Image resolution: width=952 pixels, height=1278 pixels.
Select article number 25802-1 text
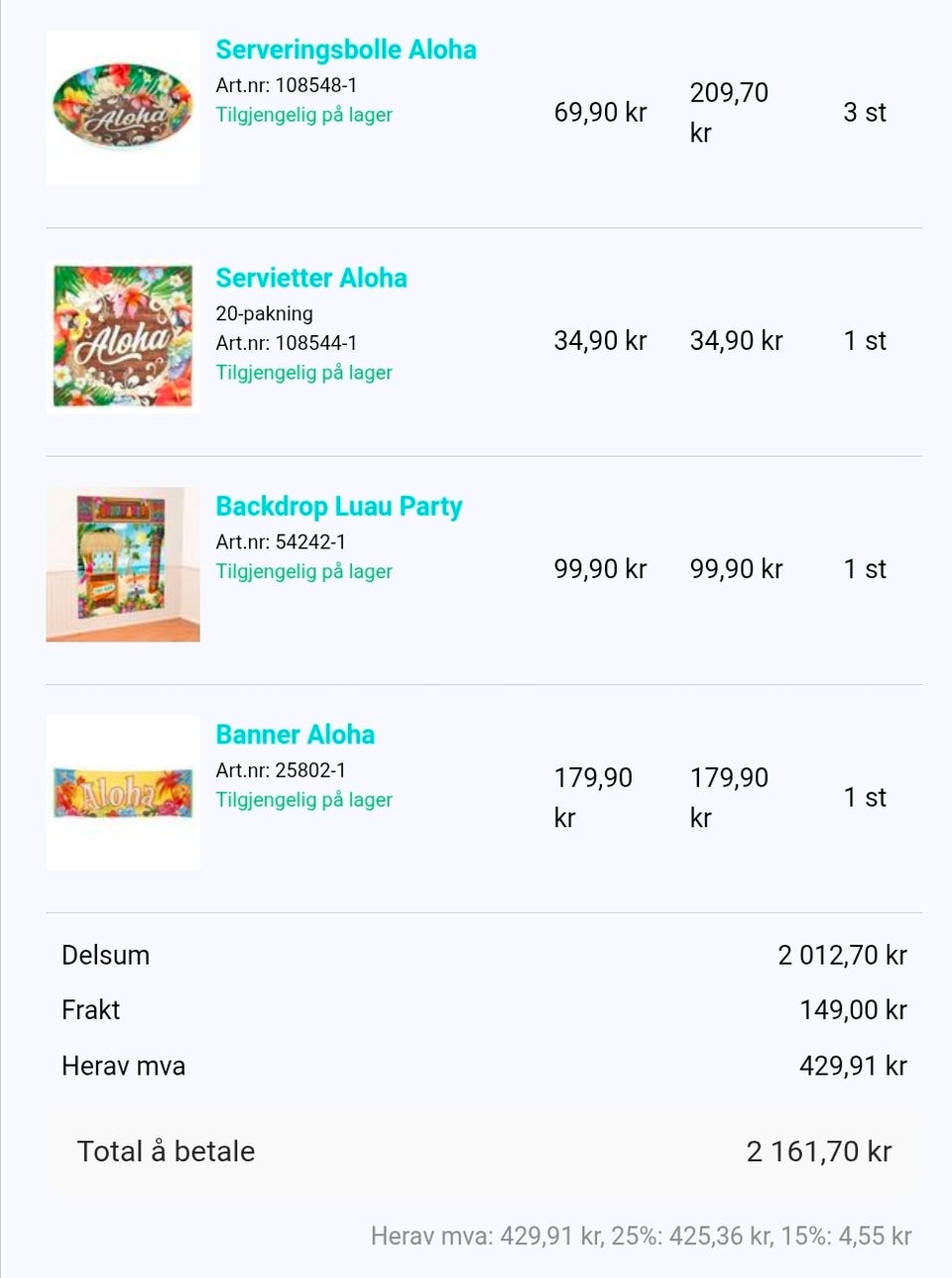pos(281,770)
